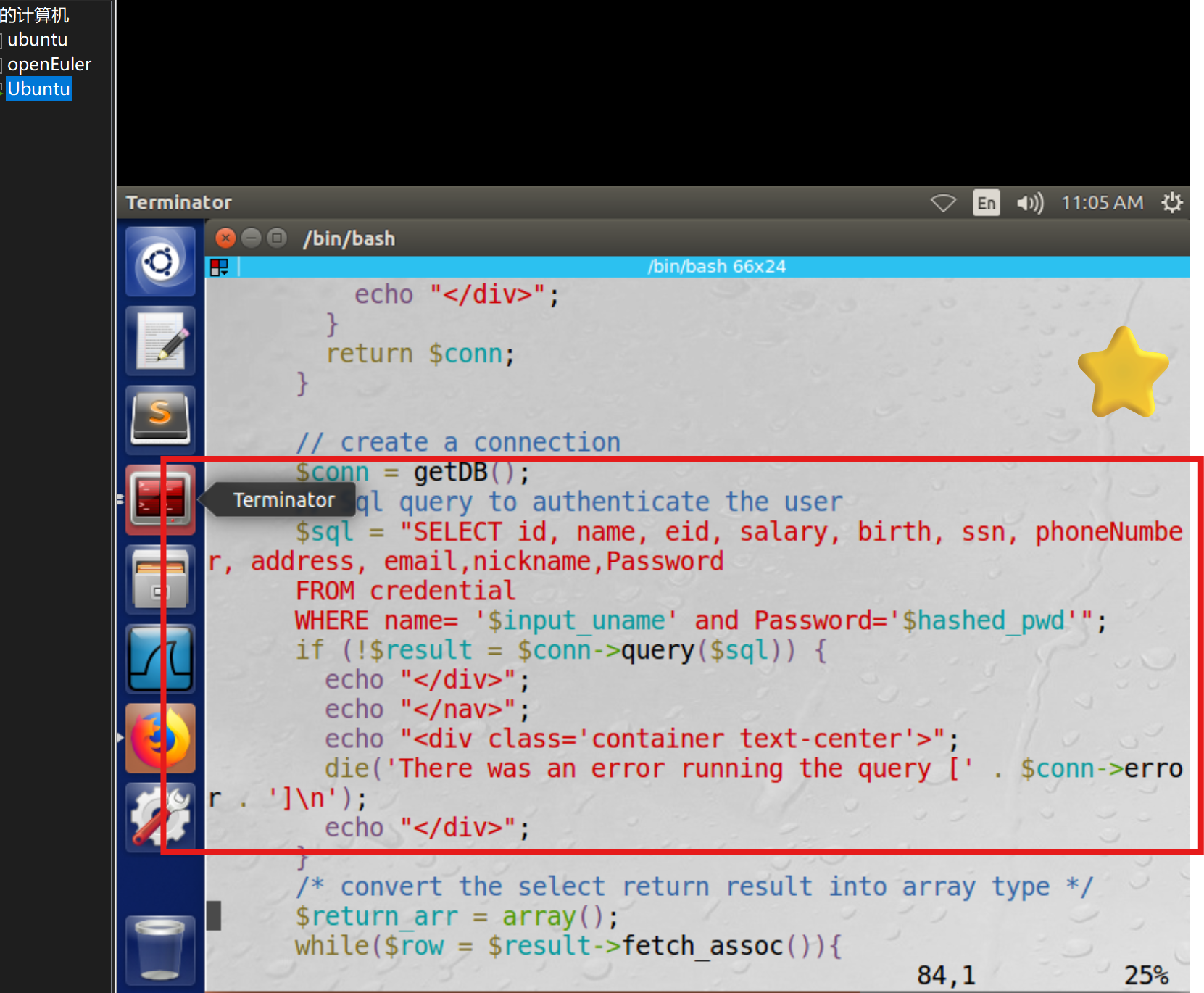Click the 'if (!$result = $conn->query($sql))' line
Image resolution: width=1204 pixels, height=993 pixels.
tap(561, 650)
